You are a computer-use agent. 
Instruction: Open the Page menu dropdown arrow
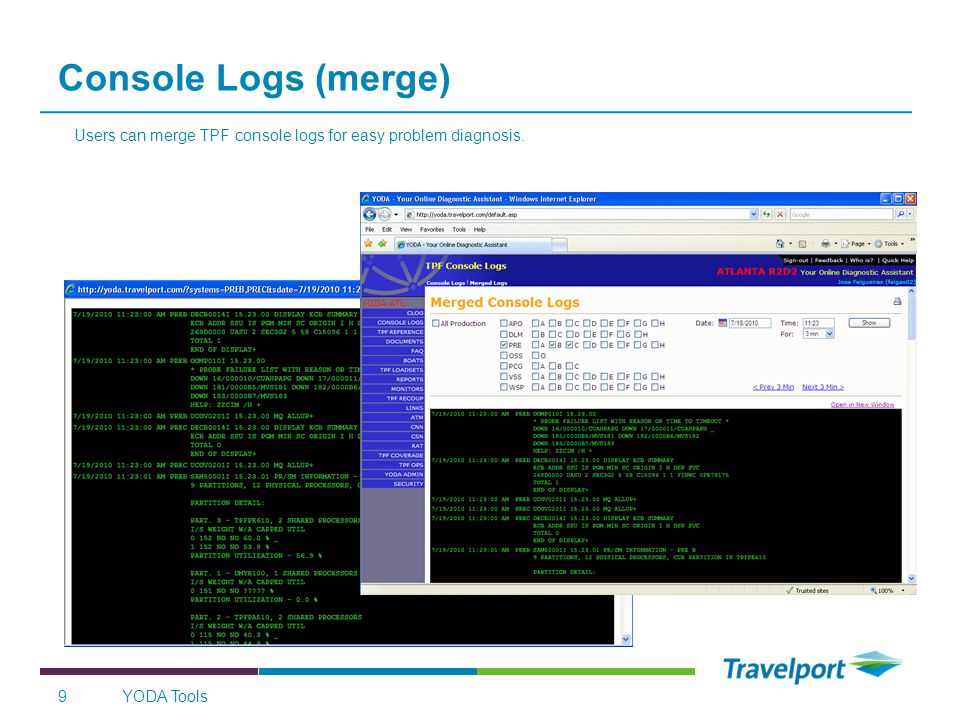pyautogui.click(x=869, y=244)
